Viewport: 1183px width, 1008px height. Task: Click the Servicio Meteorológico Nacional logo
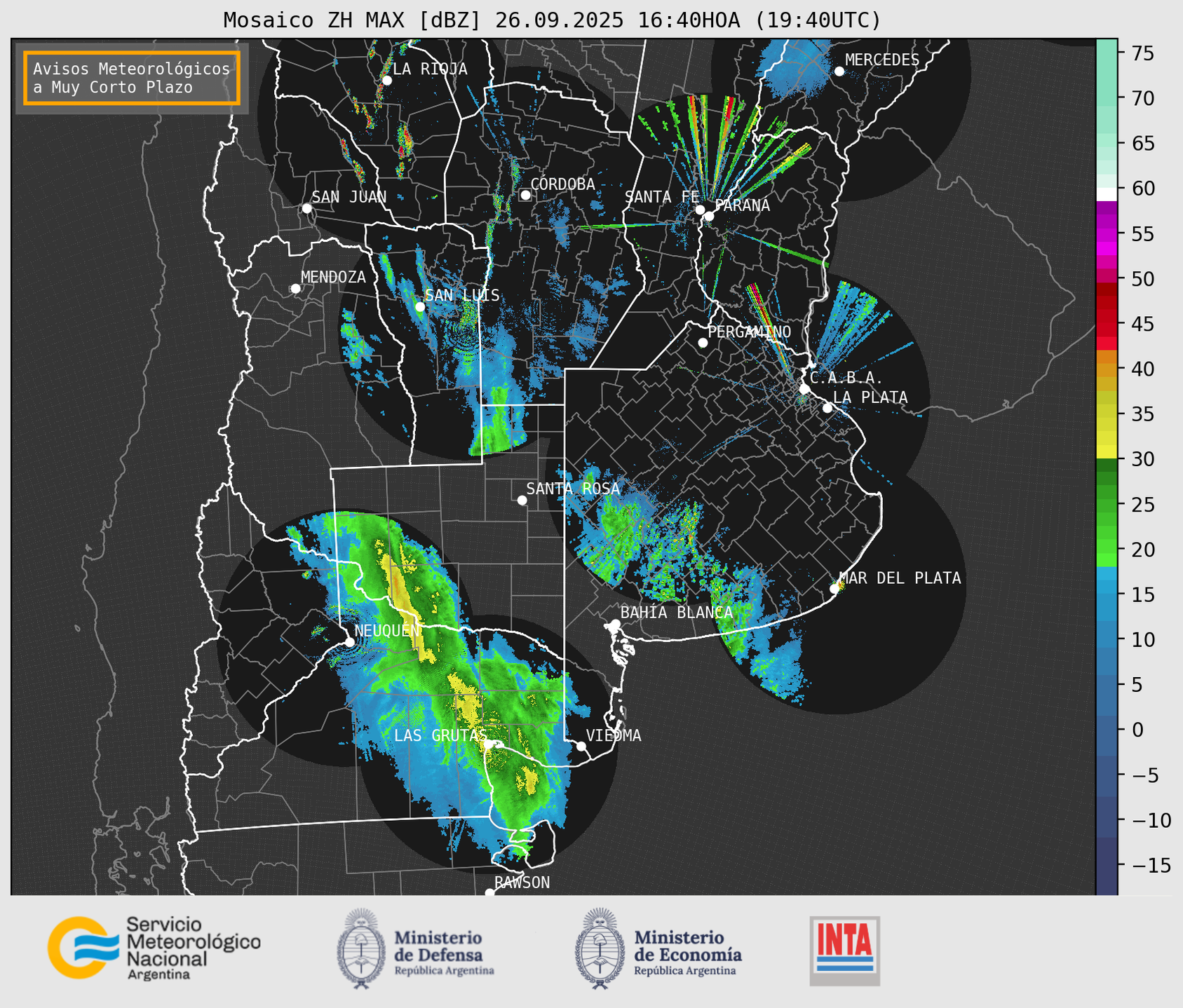point(154,948)
